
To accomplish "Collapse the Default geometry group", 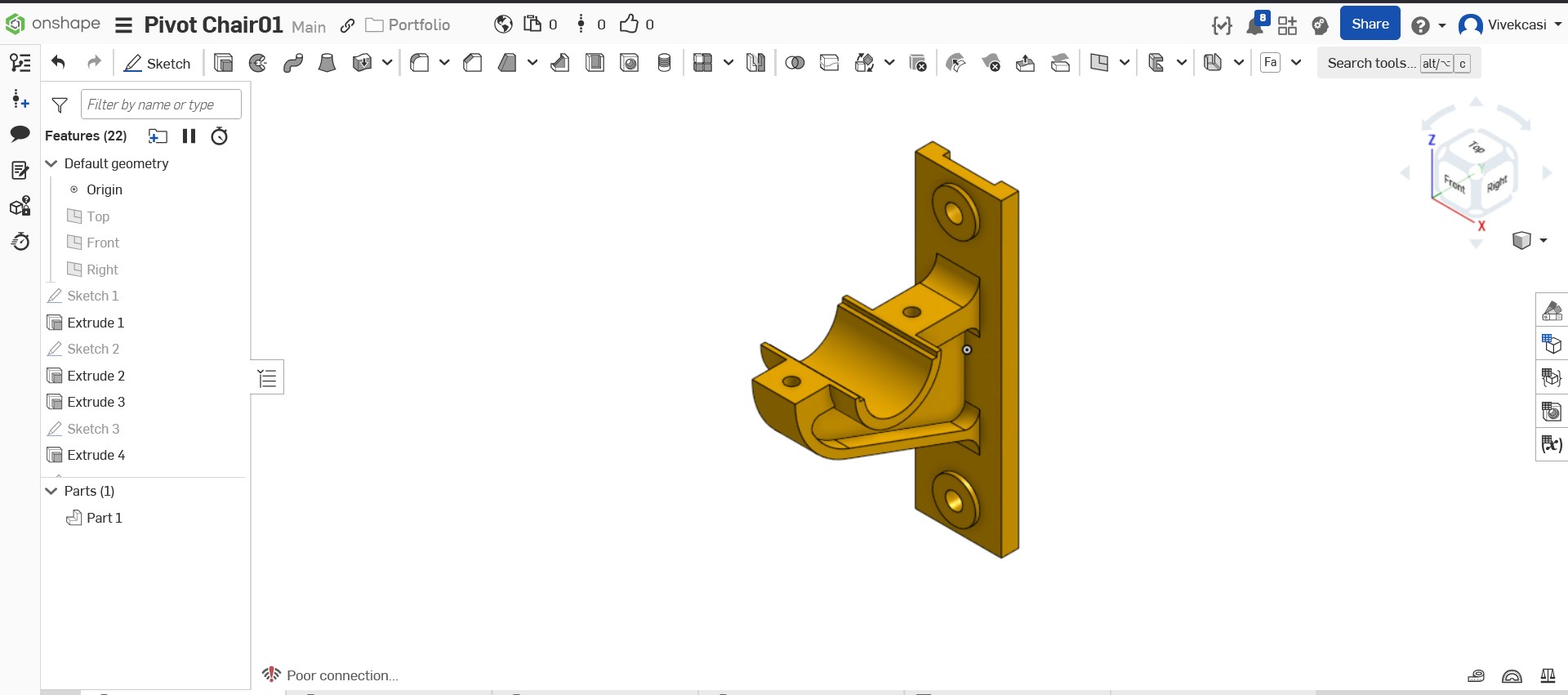I will click(51, 163).
